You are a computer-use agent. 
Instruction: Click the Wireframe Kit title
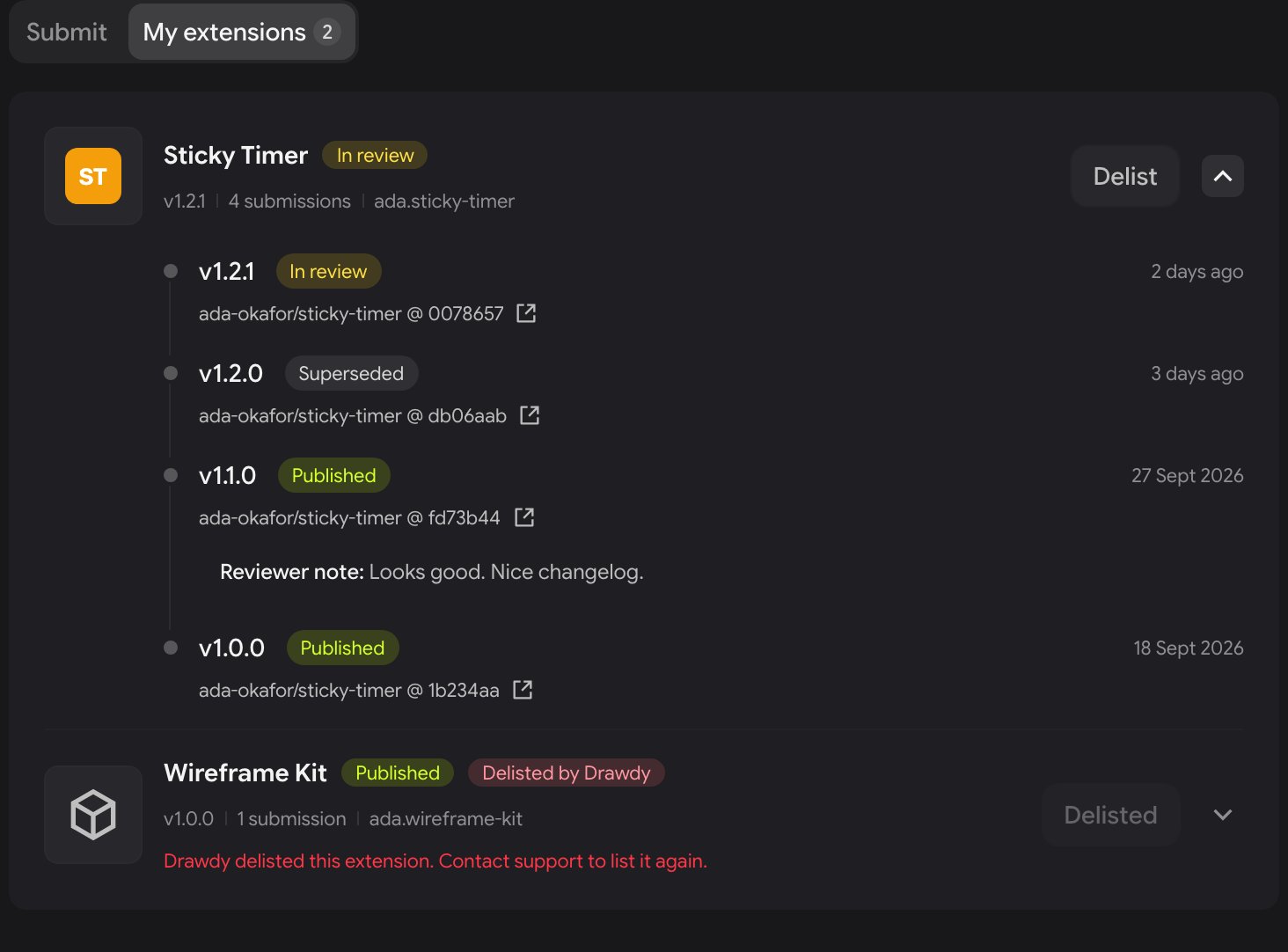pos(245,773)
